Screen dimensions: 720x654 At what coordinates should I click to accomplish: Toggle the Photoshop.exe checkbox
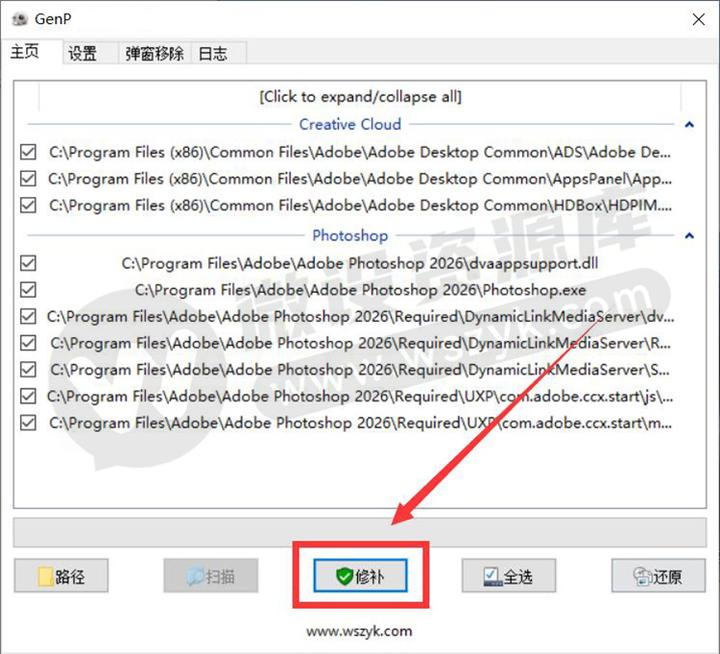[x=28, y=290]
